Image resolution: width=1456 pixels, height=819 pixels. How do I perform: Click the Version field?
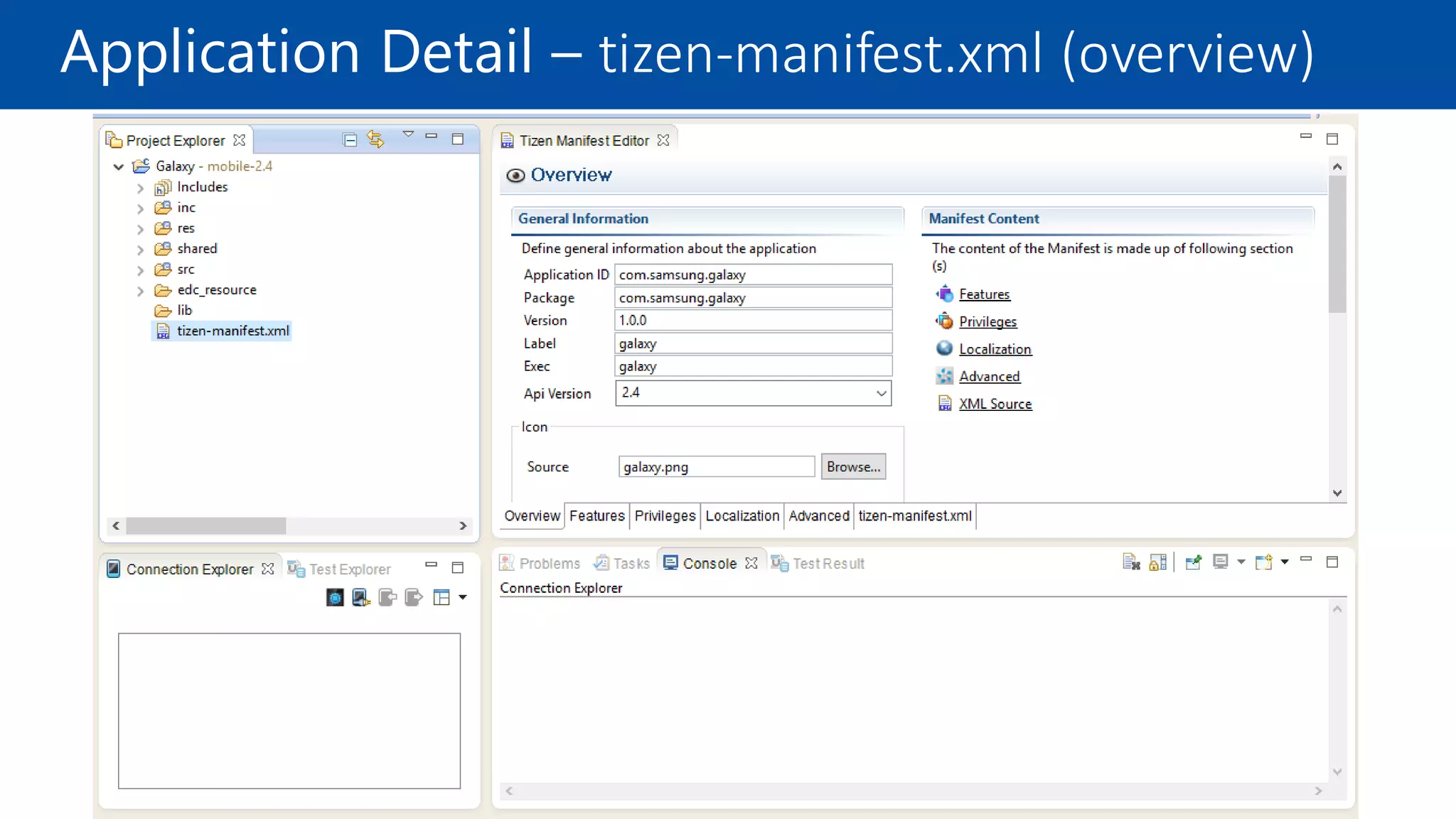click(x=753, y=321)
